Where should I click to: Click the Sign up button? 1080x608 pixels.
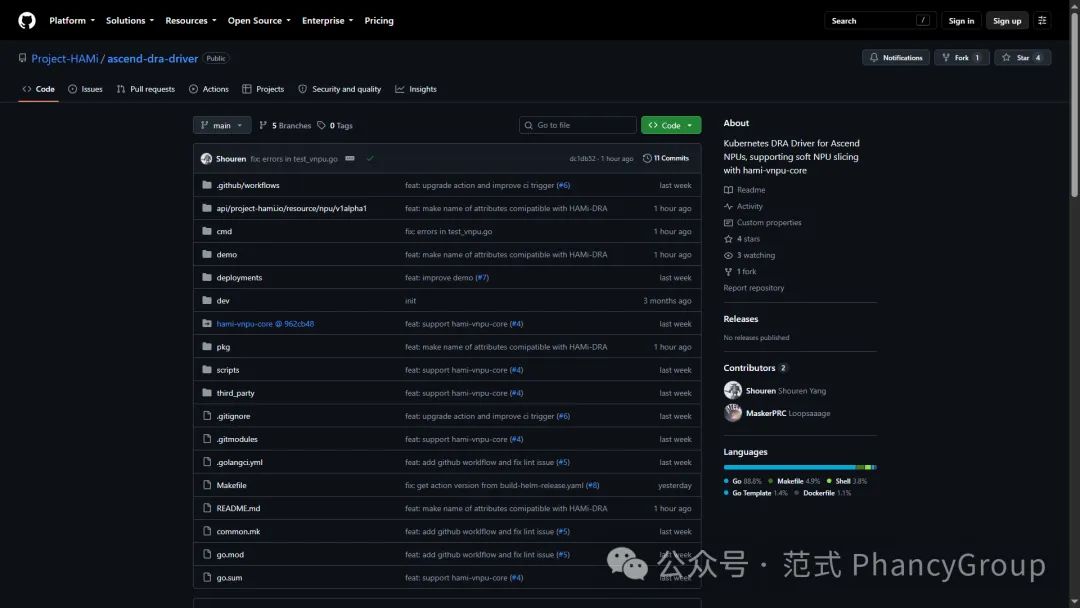tap(1006, 21)
